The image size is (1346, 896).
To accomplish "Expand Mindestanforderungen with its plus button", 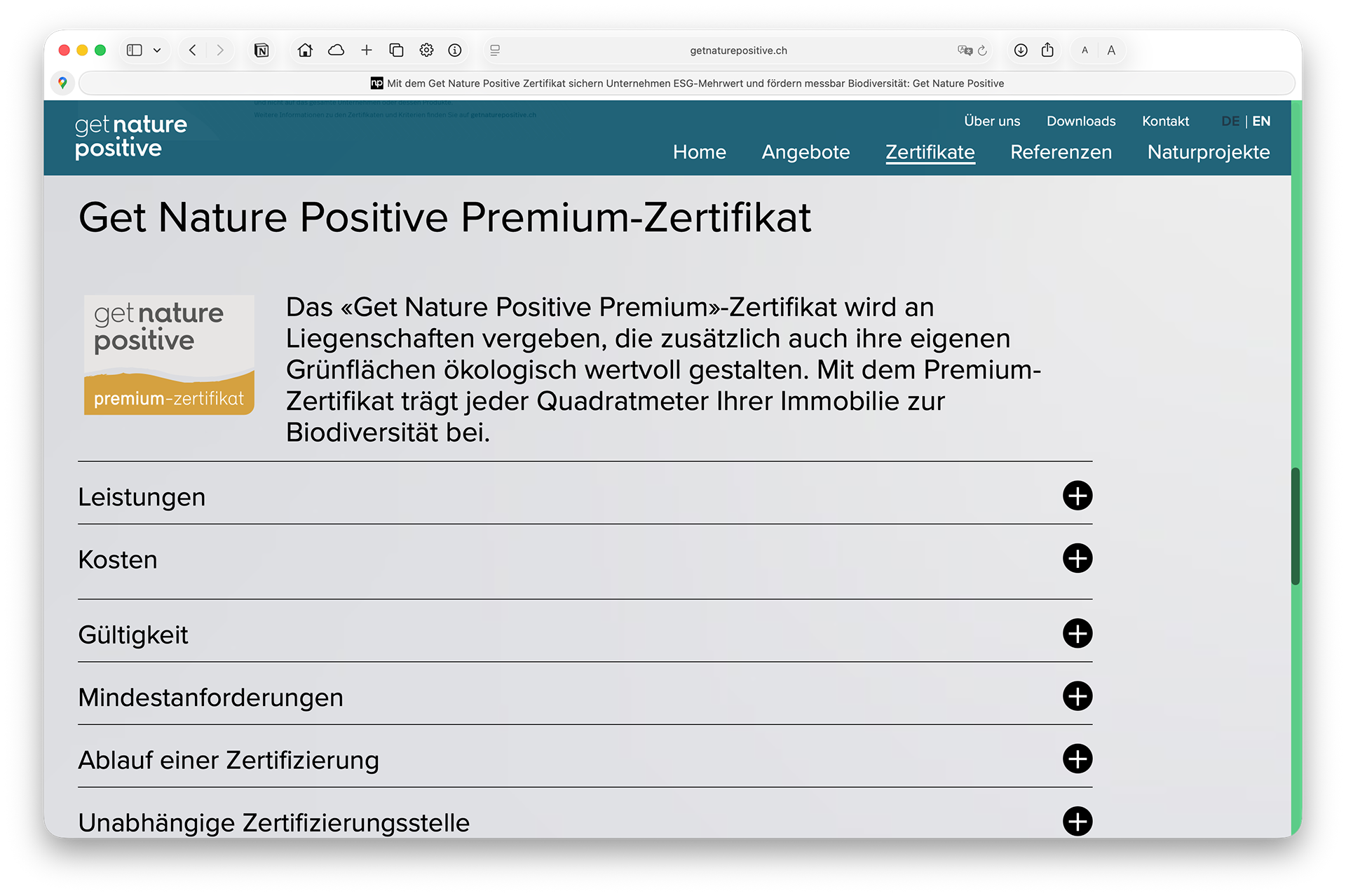I will pos(1077,696).
